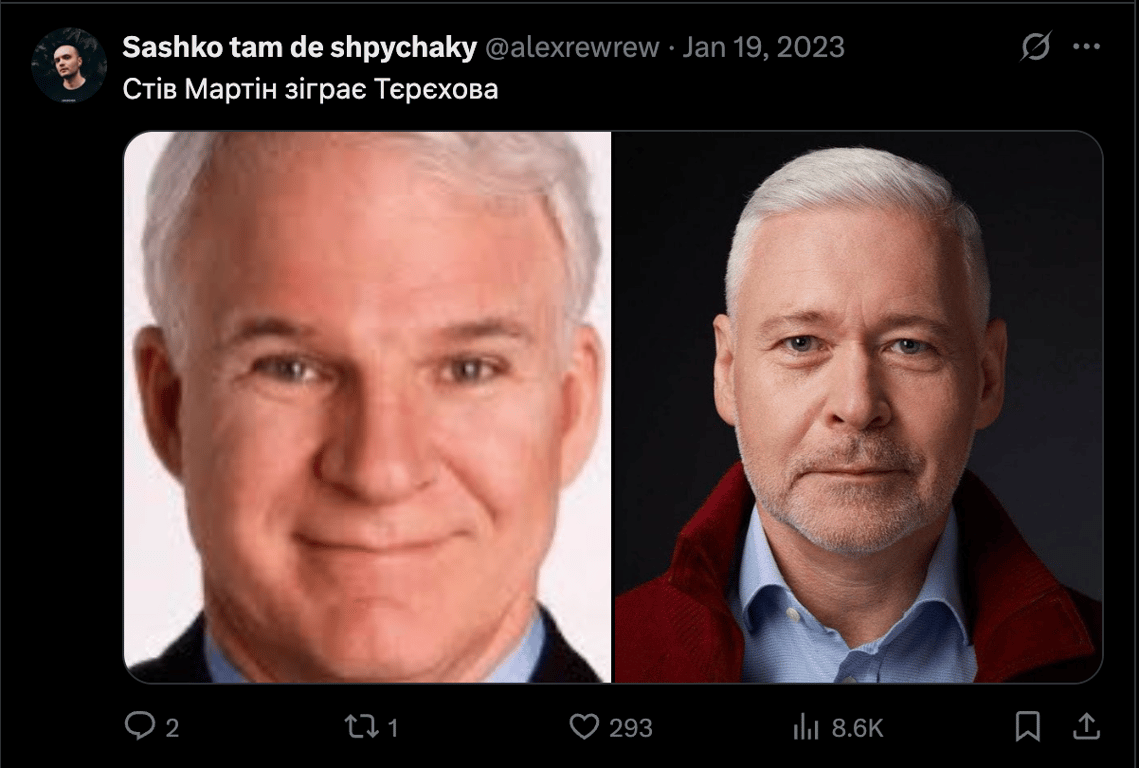Open view analytics bar chart icon

click(x=806, y=727)
